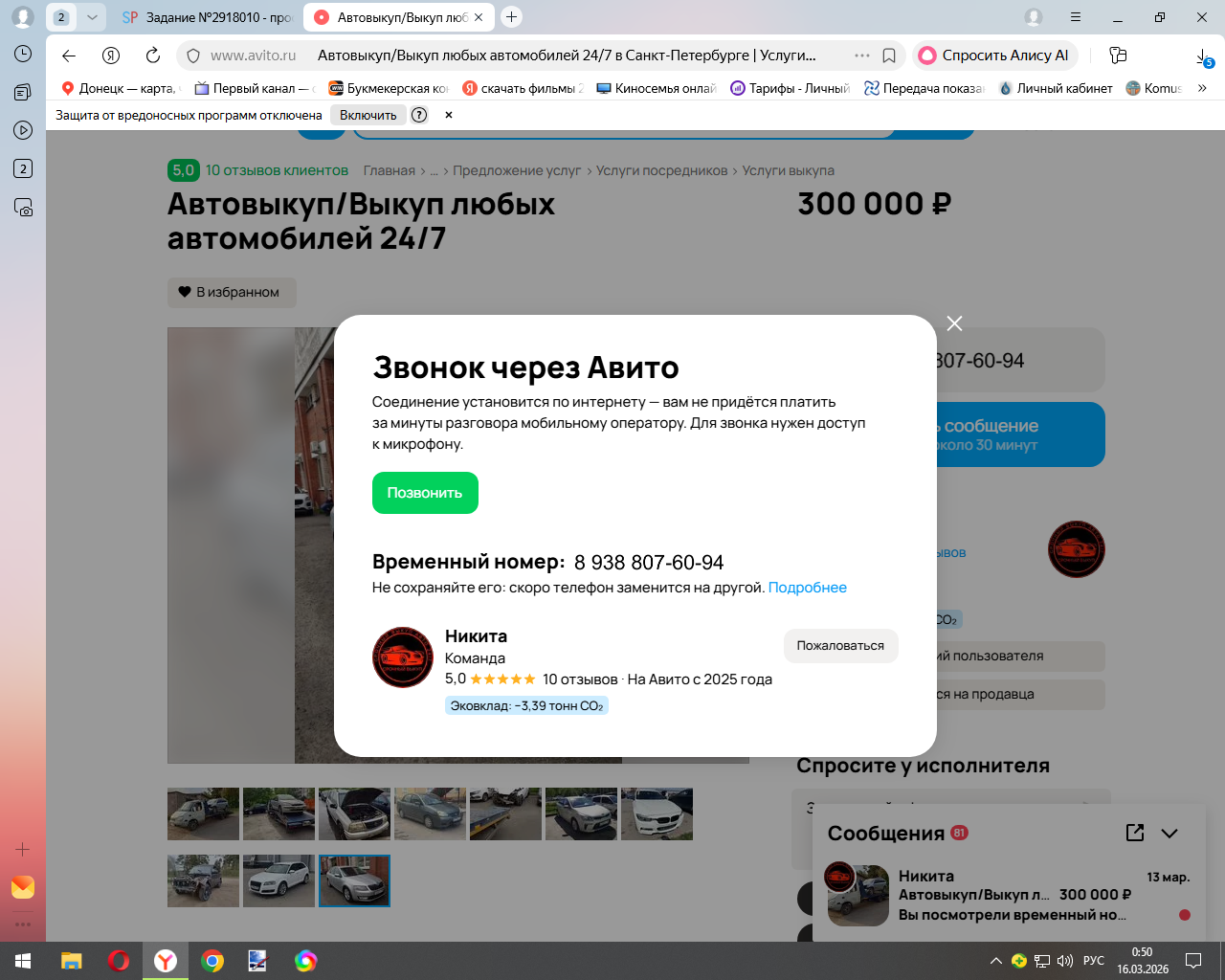This screenshot has width=1225, height=980.
Task: Launch Google Chrome from the taskbar
Action: 212,961
